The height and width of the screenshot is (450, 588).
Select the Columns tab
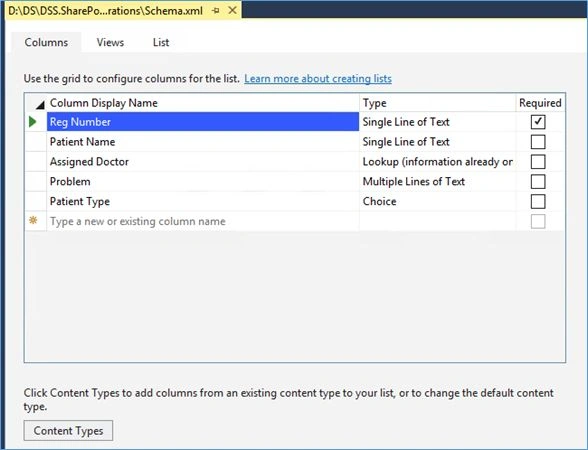[x=46, y=42]
